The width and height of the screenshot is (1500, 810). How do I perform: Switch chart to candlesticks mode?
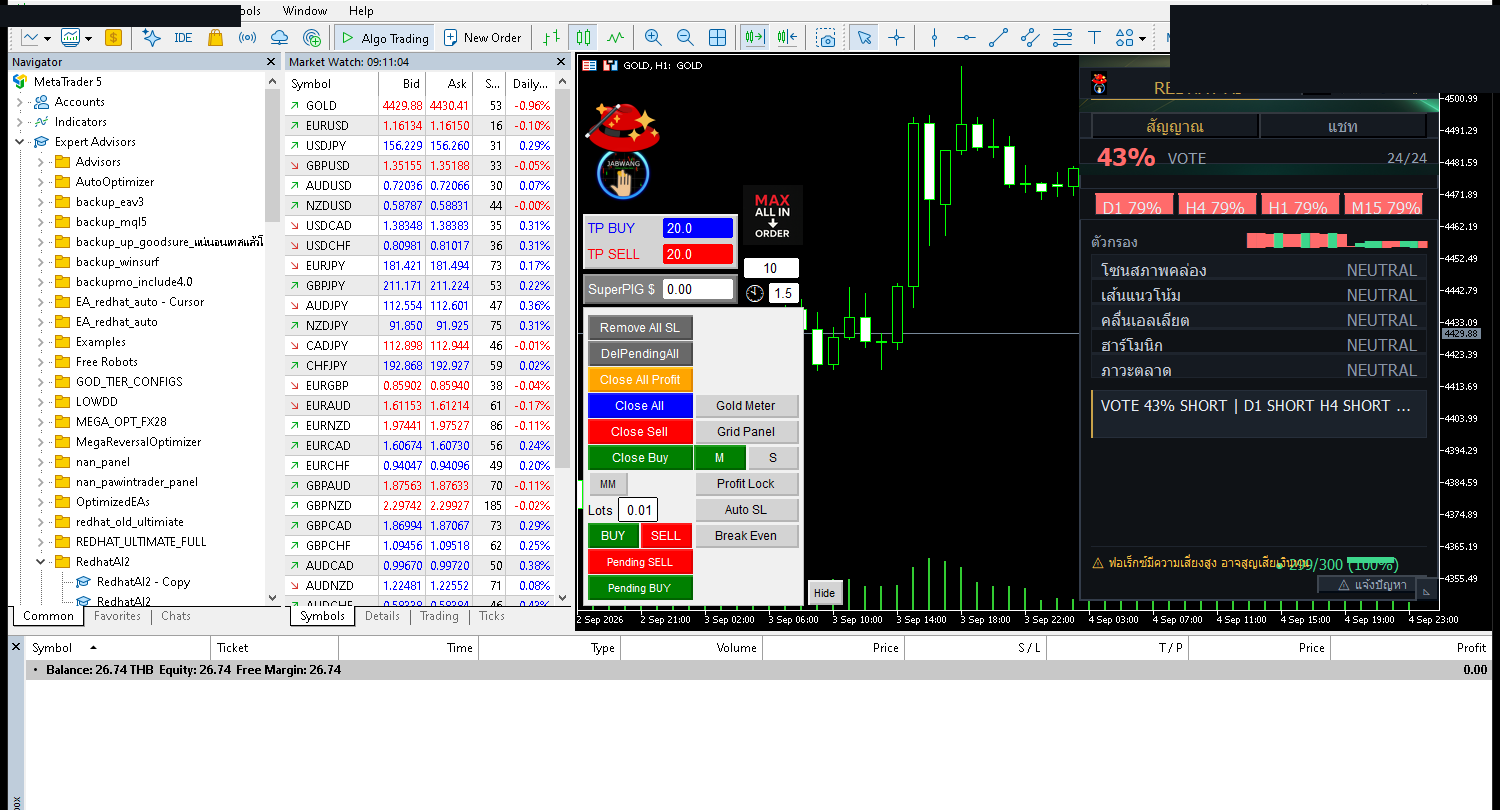[583, 38]
